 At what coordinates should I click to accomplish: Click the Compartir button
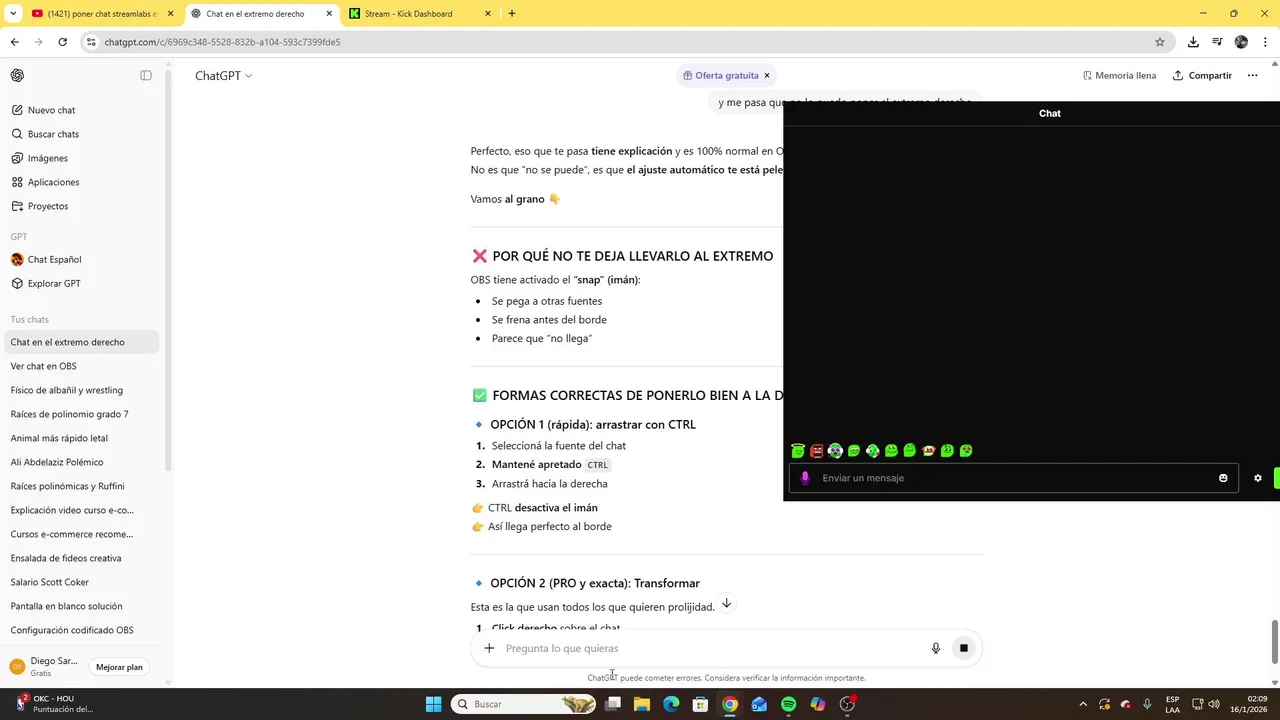point(1202,76)
